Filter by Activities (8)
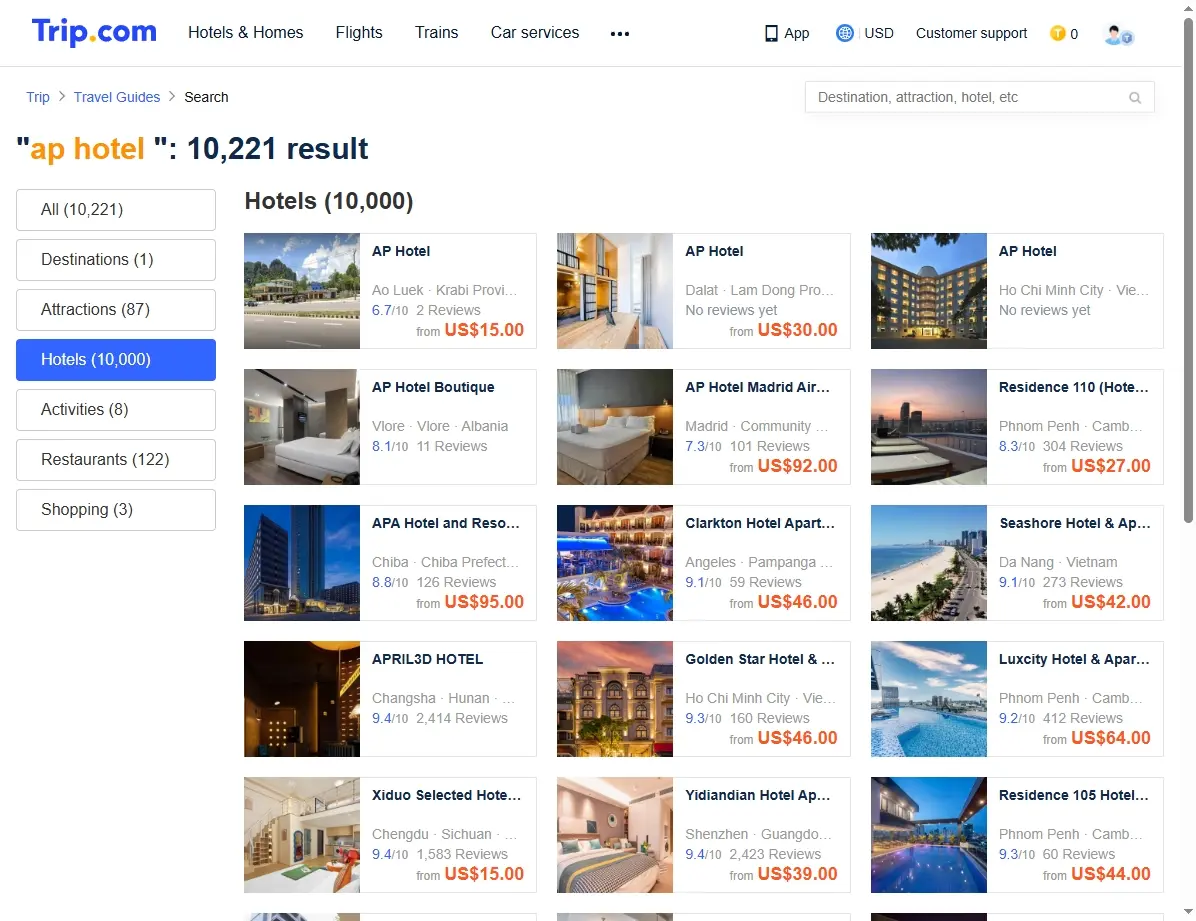This screenshot has height=921, width=1196. (x=116, y=410)
